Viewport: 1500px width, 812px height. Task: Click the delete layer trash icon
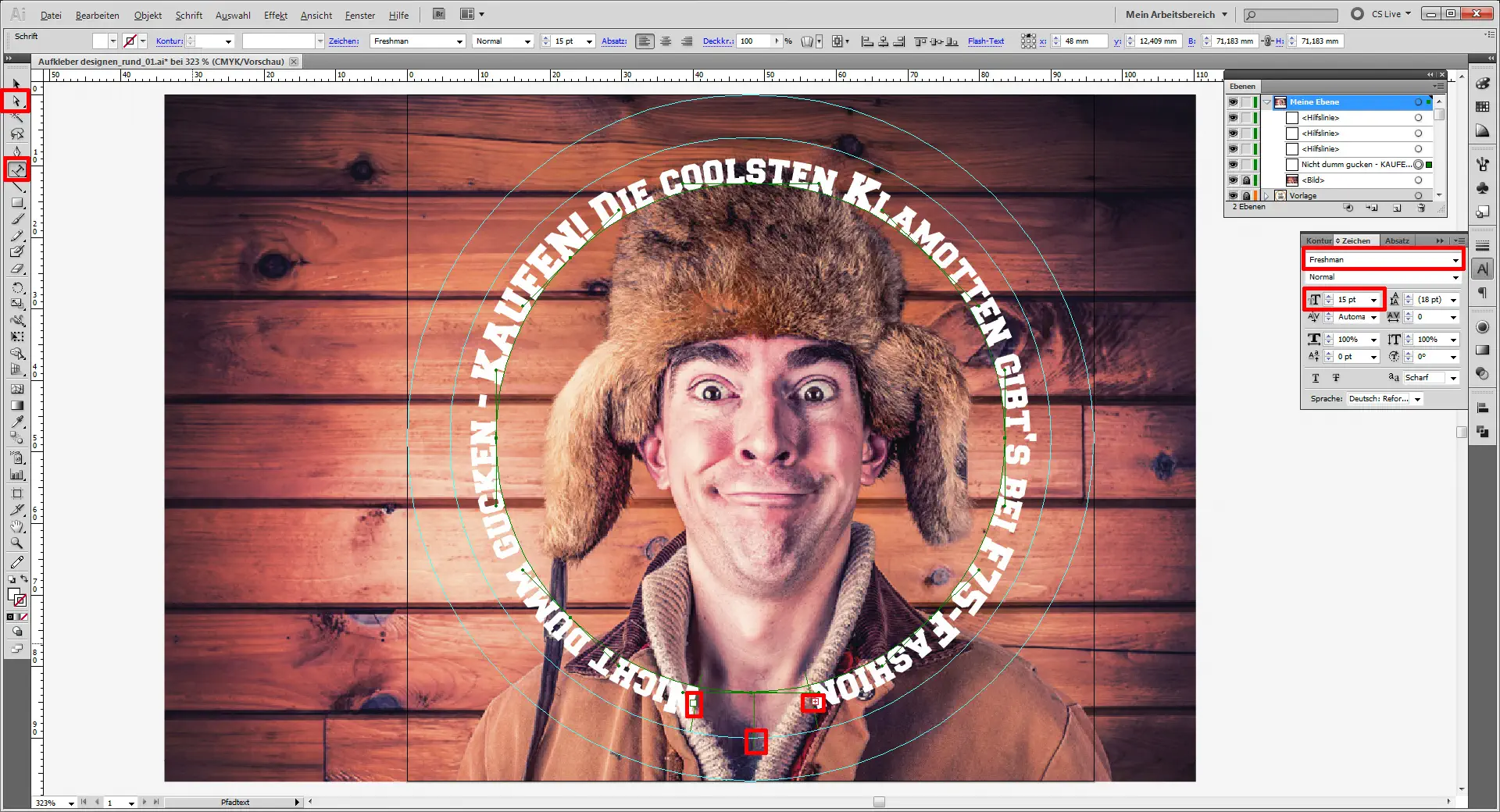click(1421, 208)
